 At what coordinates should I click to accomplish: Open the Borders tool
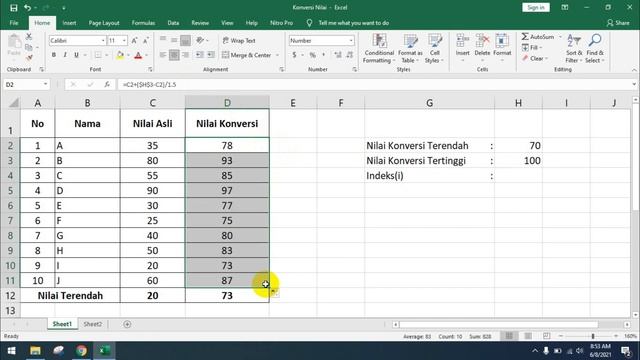click(x=98, y=55)
